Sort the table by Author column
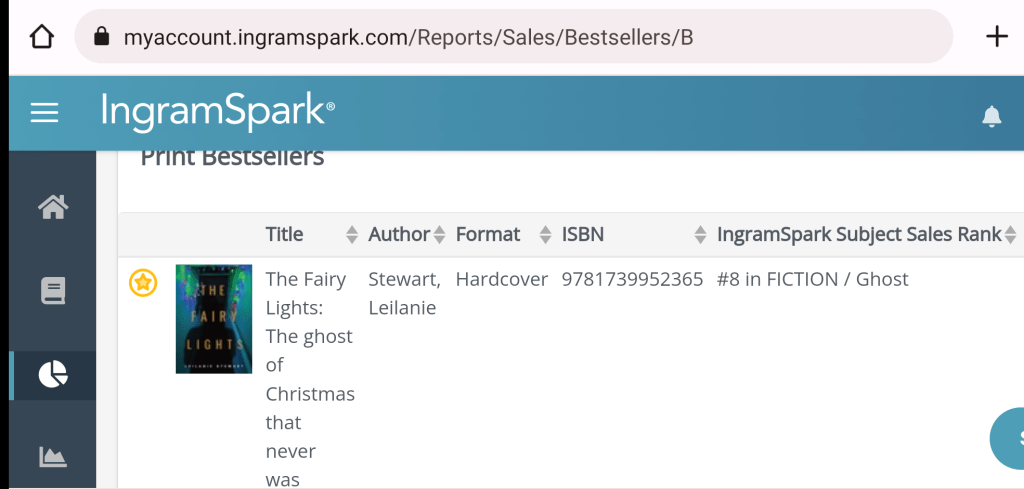The width and height of the screenshot is (1024, 489). point(399,235)
